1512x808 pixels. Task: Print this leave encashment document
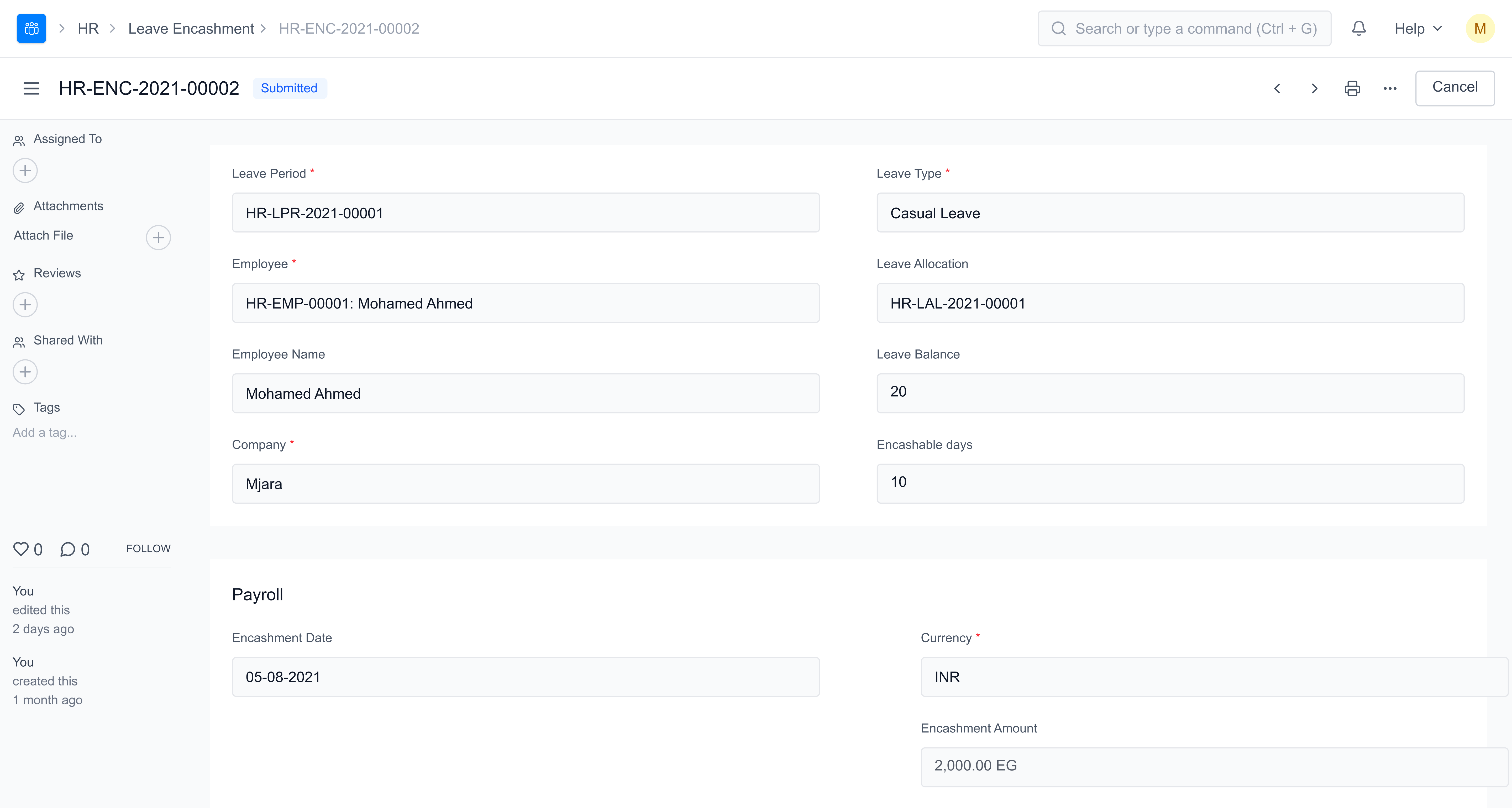click(1352, 88)
